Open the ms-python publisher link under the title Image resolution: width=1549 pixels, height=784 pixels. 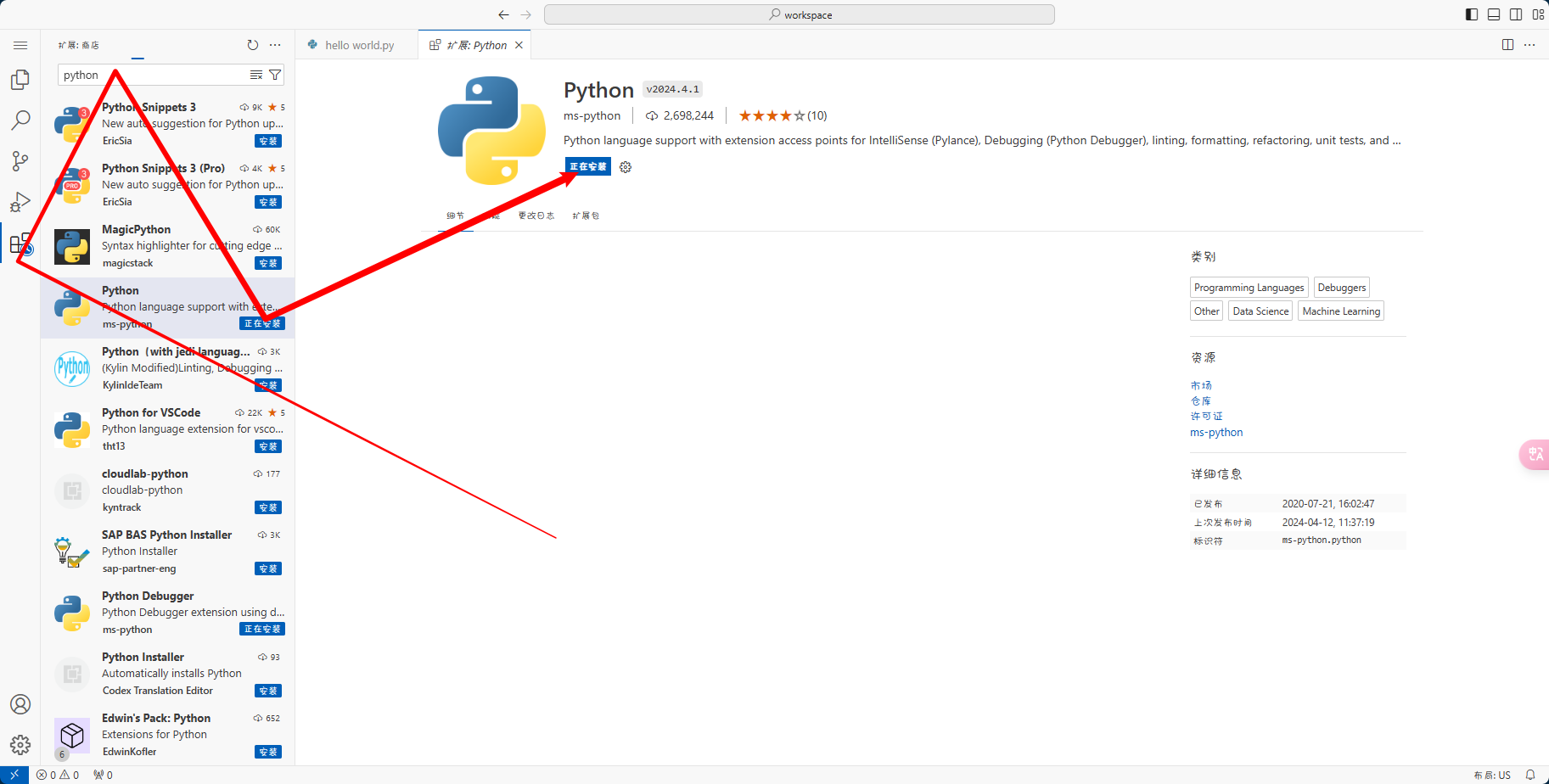[x=592, y=115]
